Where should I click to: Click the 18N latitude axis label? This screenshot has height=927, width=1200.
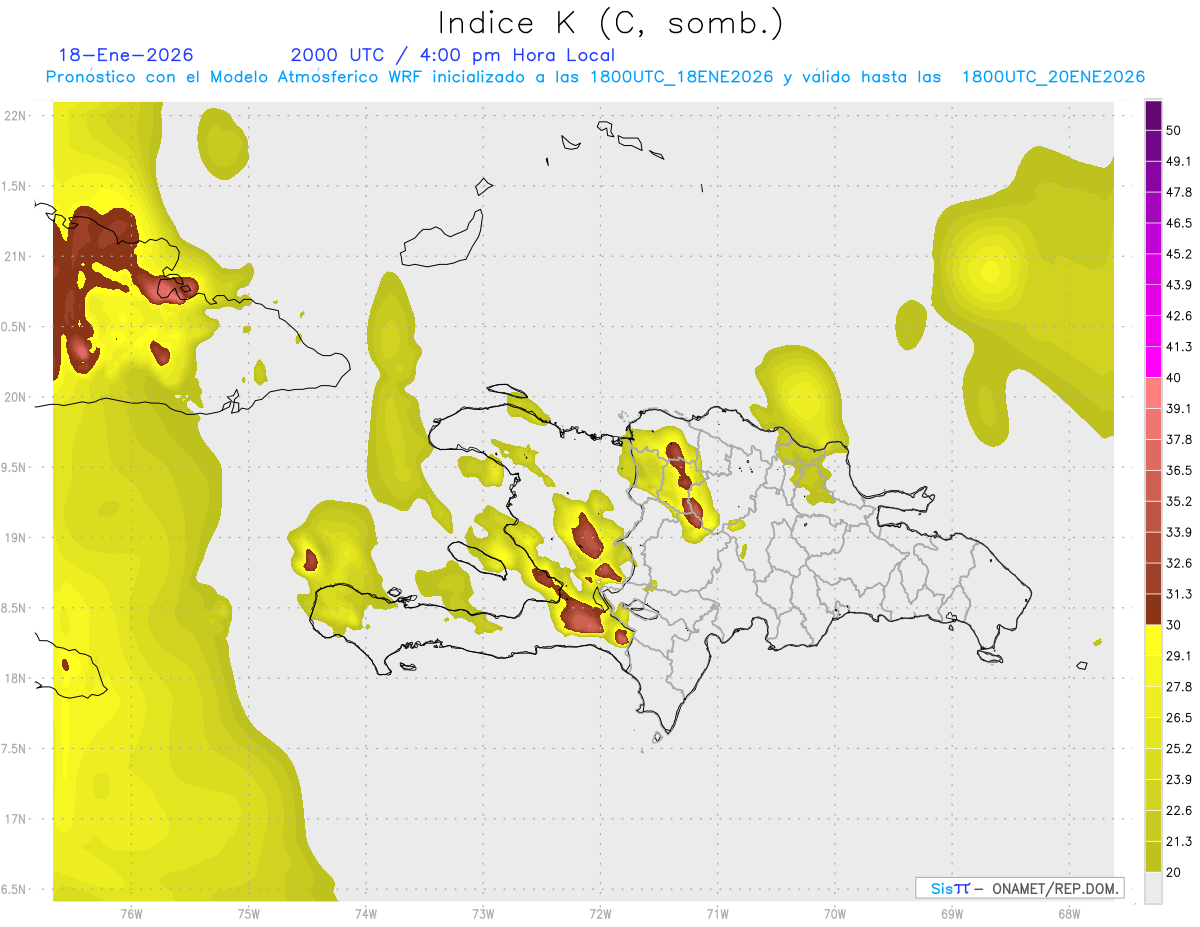click(15, 678)
